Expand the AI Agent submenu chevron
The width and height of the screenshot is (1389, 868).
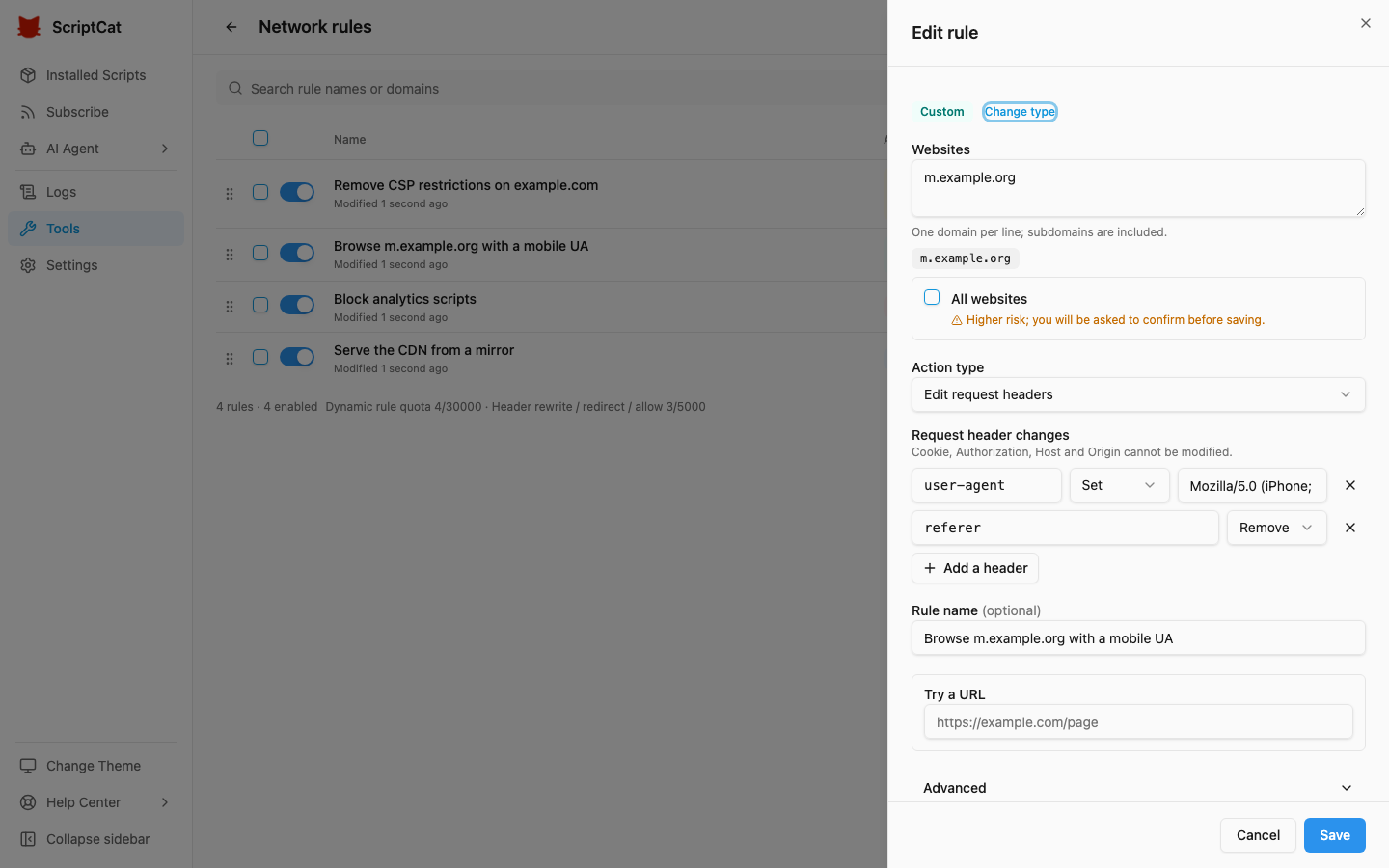tap(165, 149)
